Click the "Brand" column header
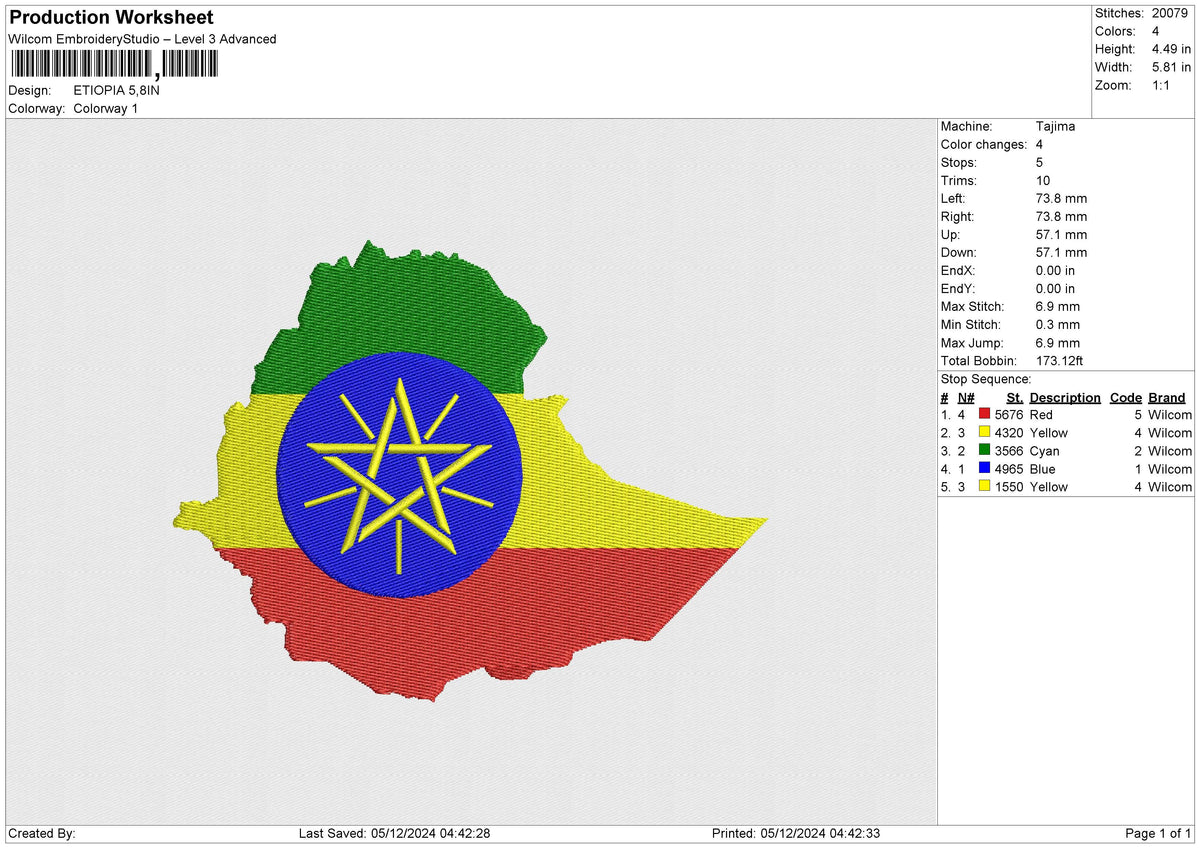This screenshot has height=848, width=1200. [x=1167, y=397]
